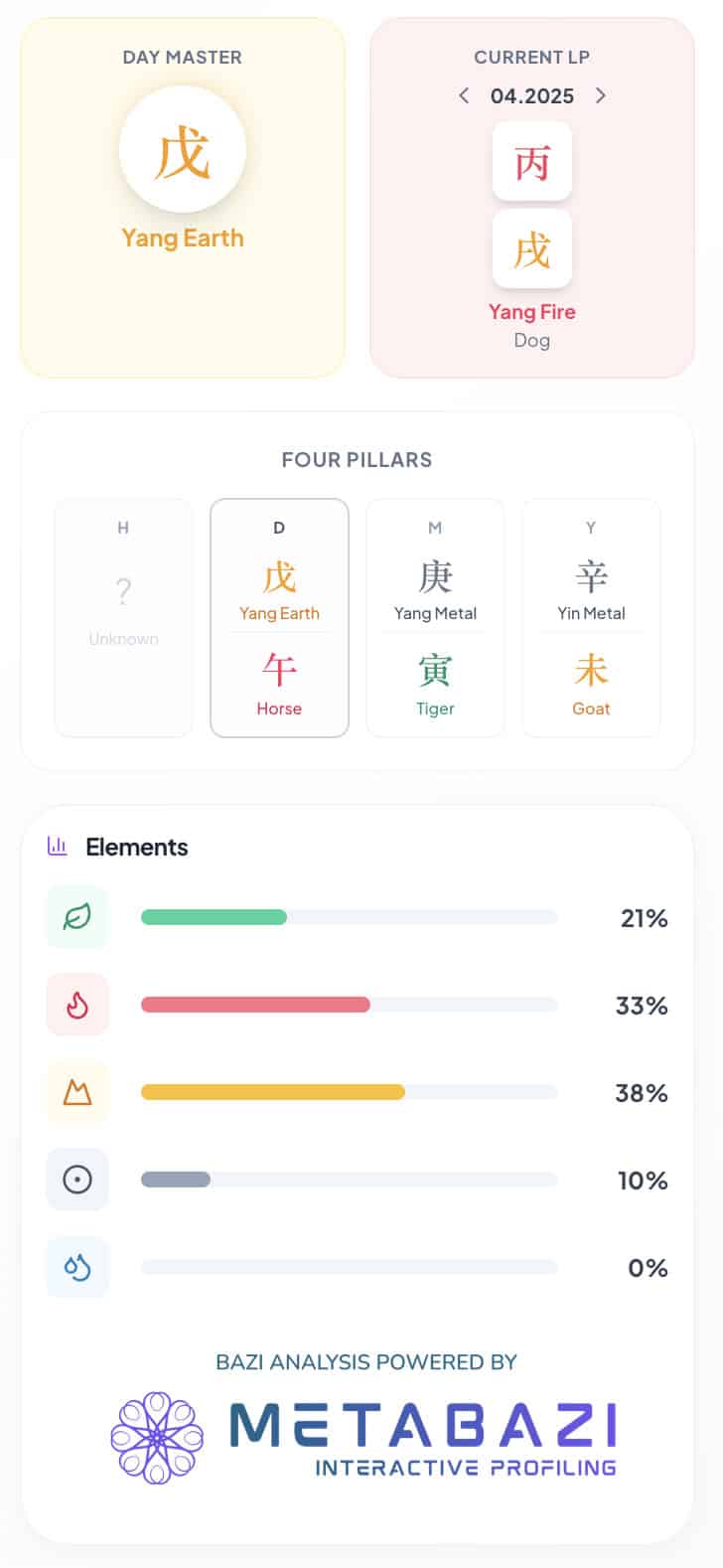Click the Yang Fire stem tile
This screenshot has height=1568, width=723.
[x=532, y=162]
